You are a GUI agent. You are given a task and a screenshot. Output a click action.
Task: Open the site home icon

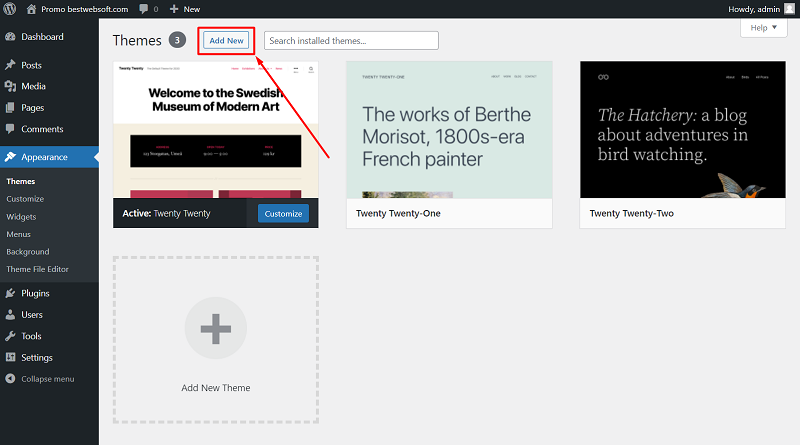coord(31,9)
